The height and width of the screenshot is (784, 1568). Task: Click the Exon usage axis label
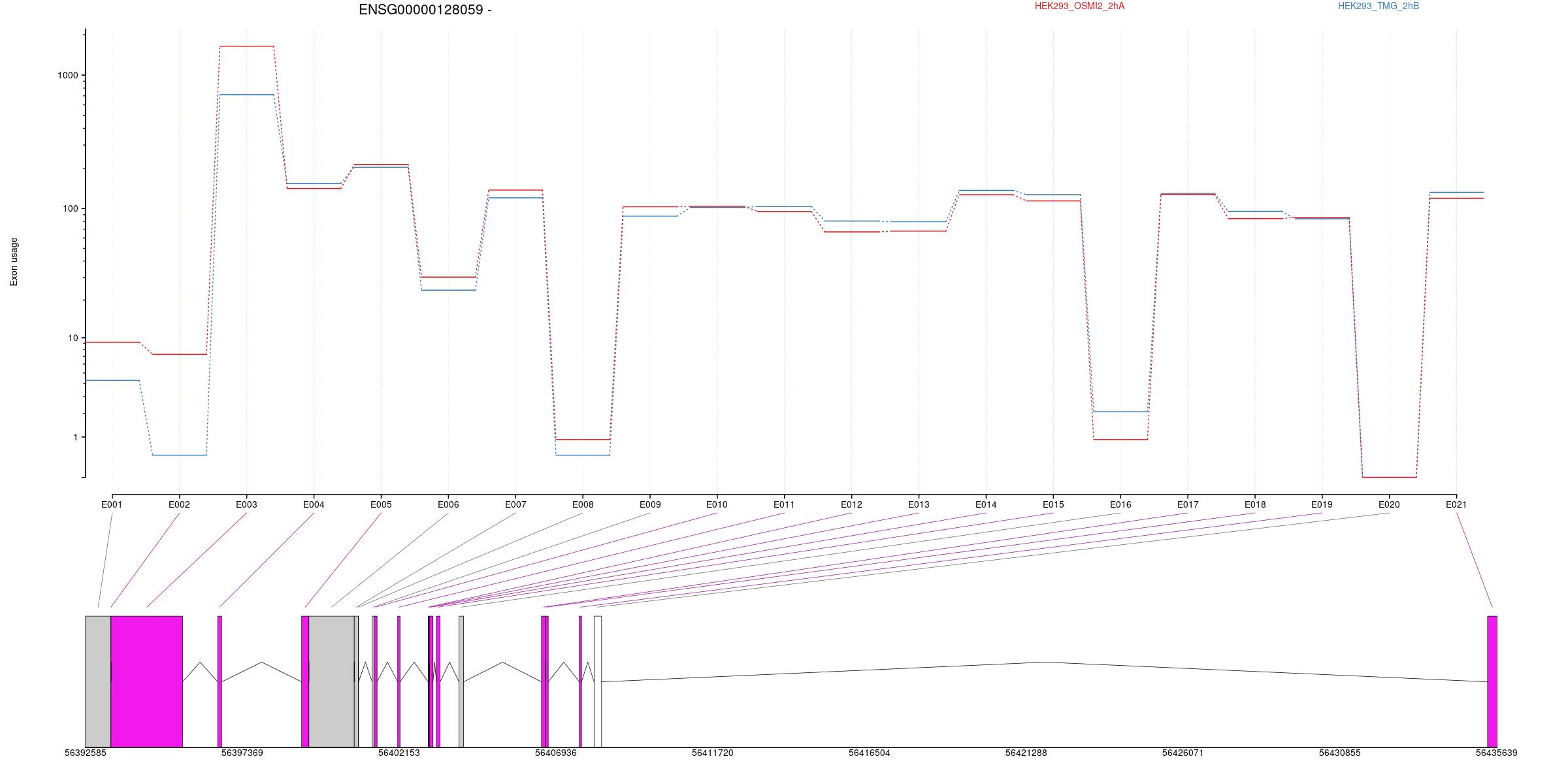[14, 261]
